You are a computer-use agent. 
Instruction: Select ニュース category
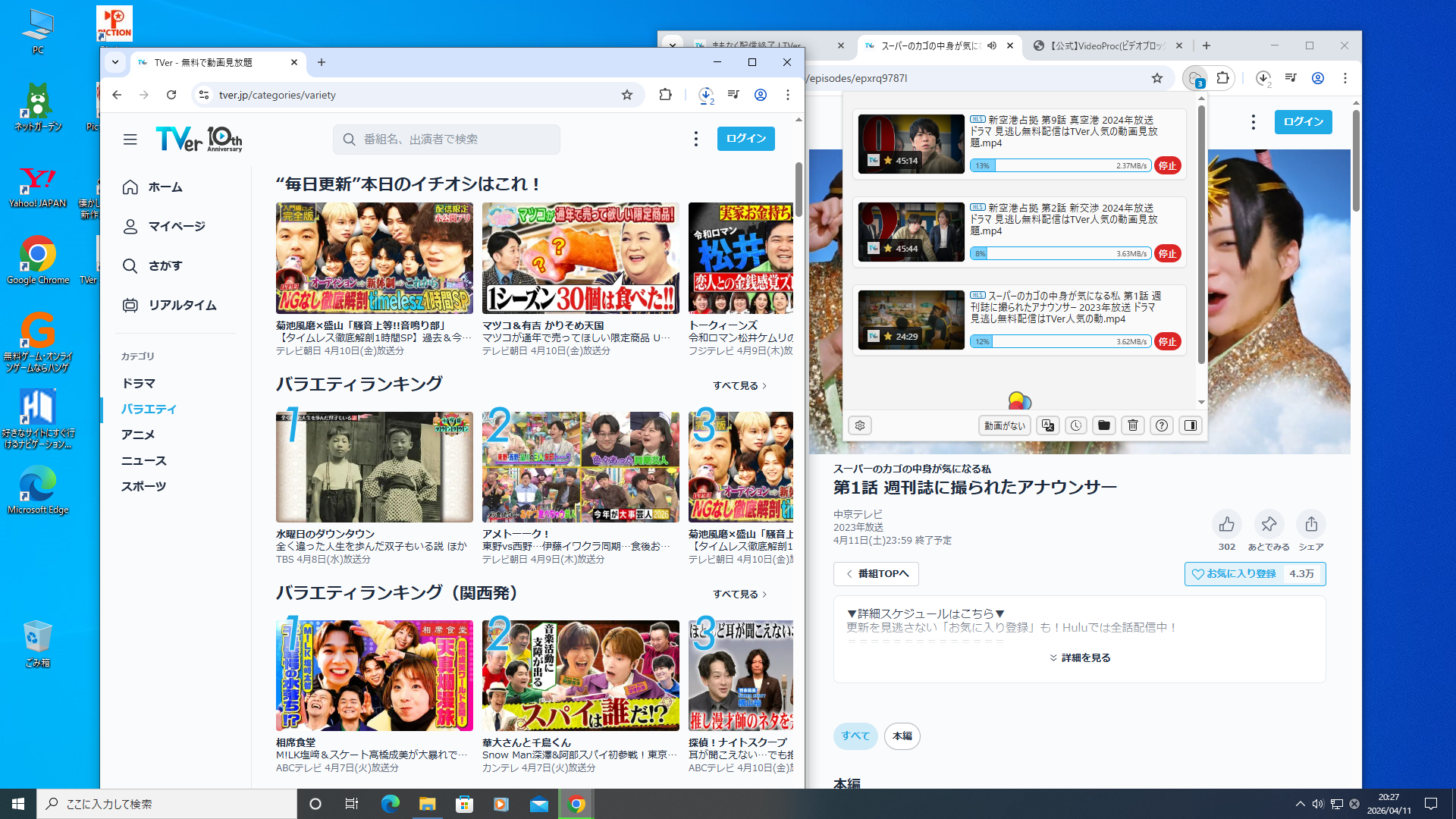(x=143, y=461)
